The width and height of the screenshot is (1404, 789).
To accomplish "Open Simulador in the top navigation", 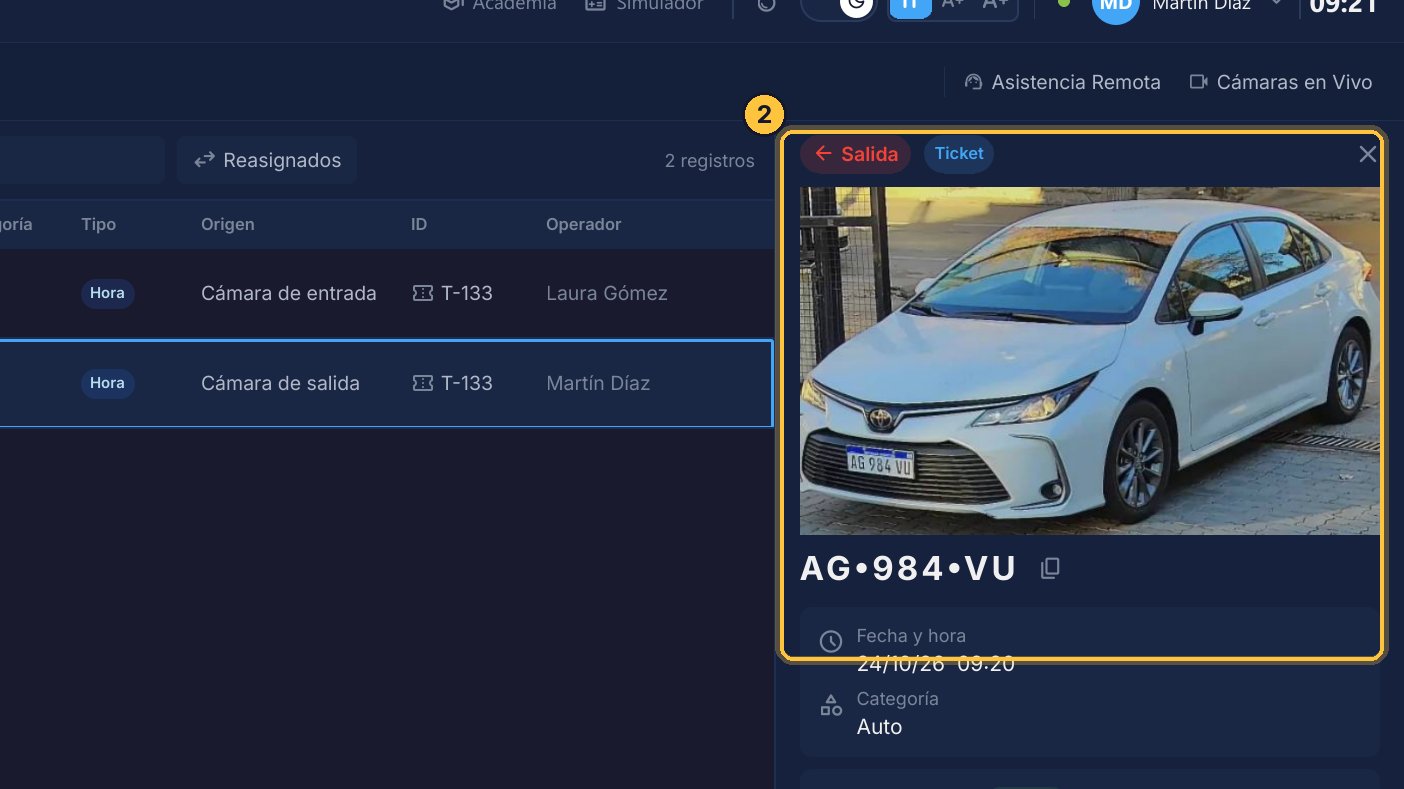I will [644, 6].
